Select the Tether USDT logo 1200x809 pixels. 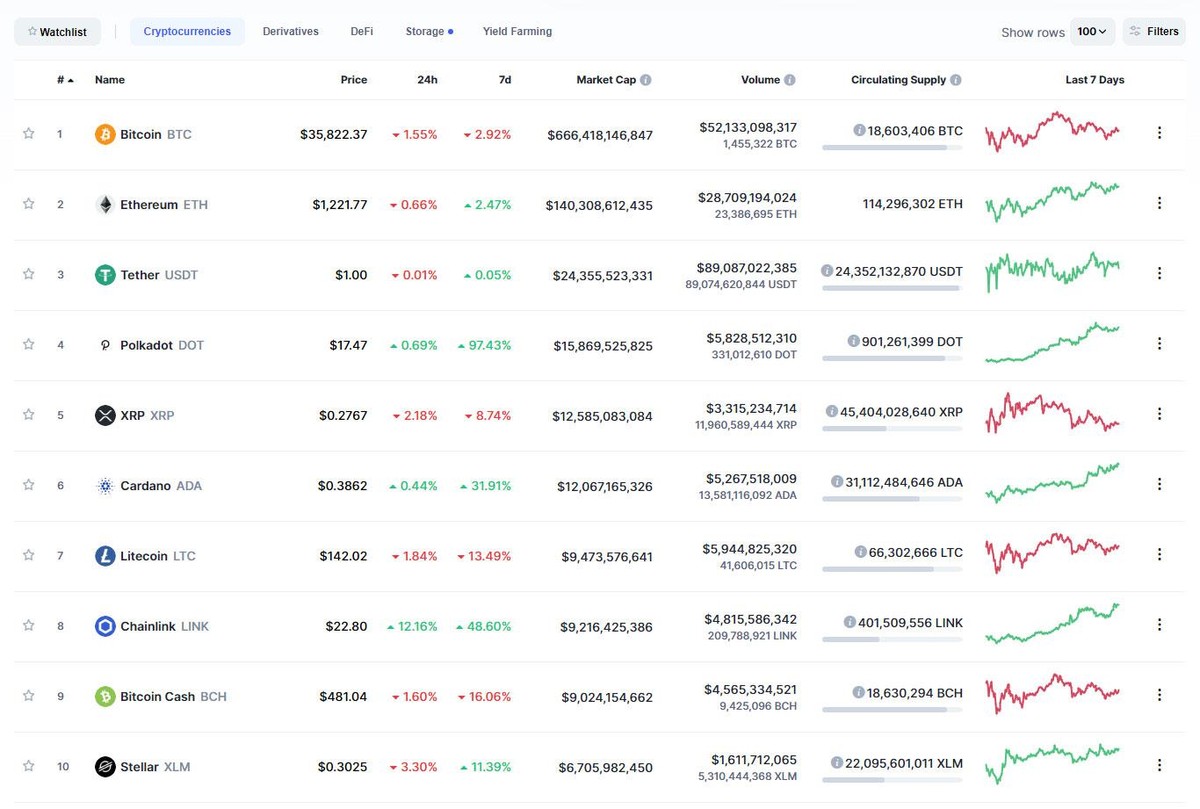[x=104, y=274]
